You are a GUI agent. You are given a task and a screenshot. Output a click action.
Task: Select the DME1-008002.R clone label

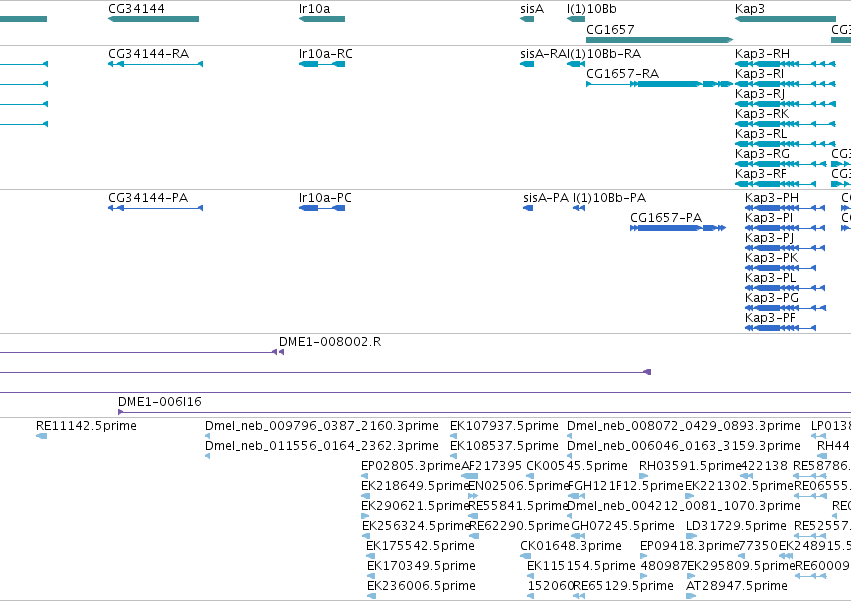(330, 342)
